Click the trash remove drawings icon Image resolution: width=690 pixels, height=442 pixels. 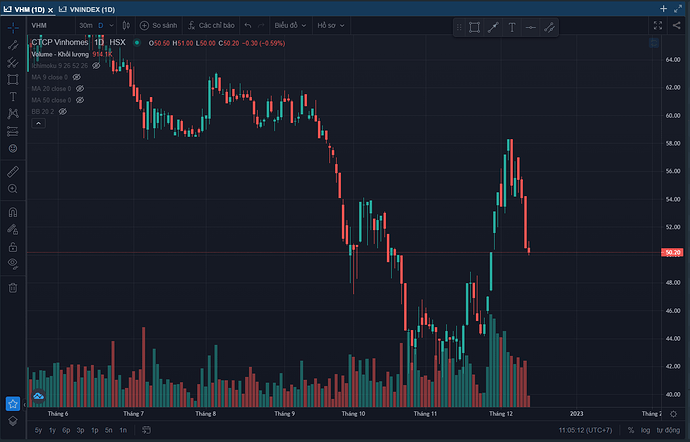[x=12, y=287]
